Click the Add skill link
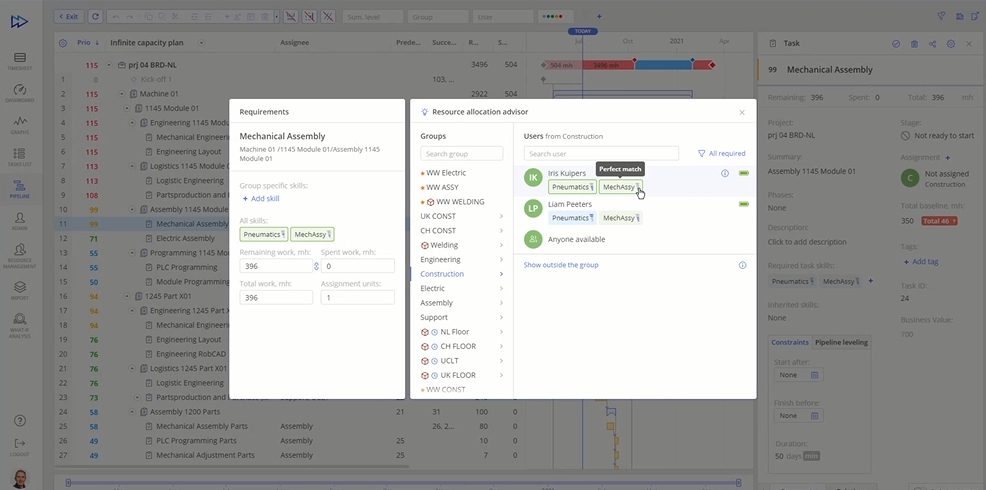Viewport: 986px width, 490px height. click(261, 199)
